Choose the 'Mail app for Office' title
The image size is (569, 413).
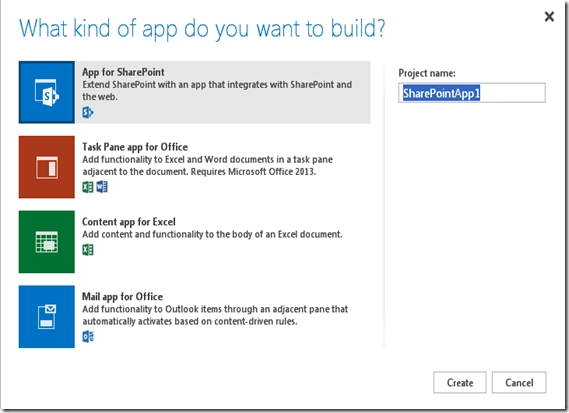[122, 297]
